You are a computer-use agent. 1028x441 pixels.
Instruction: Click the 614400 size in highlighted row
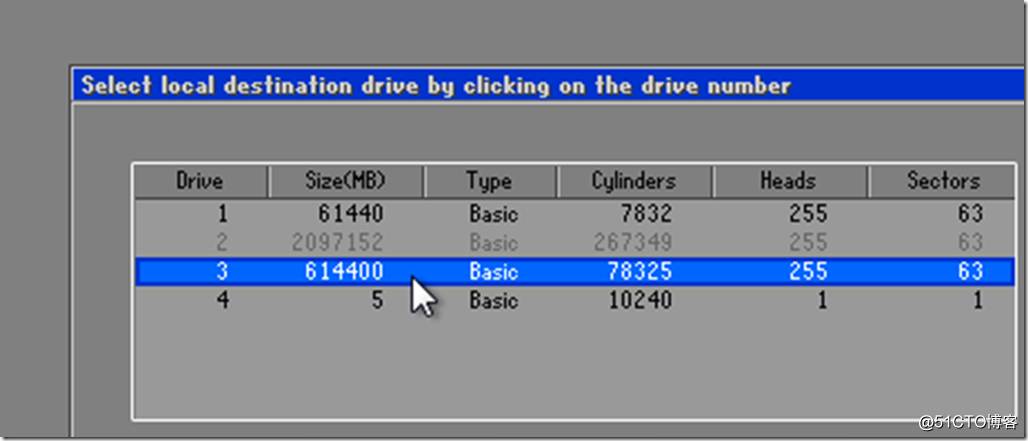[345, 271]
